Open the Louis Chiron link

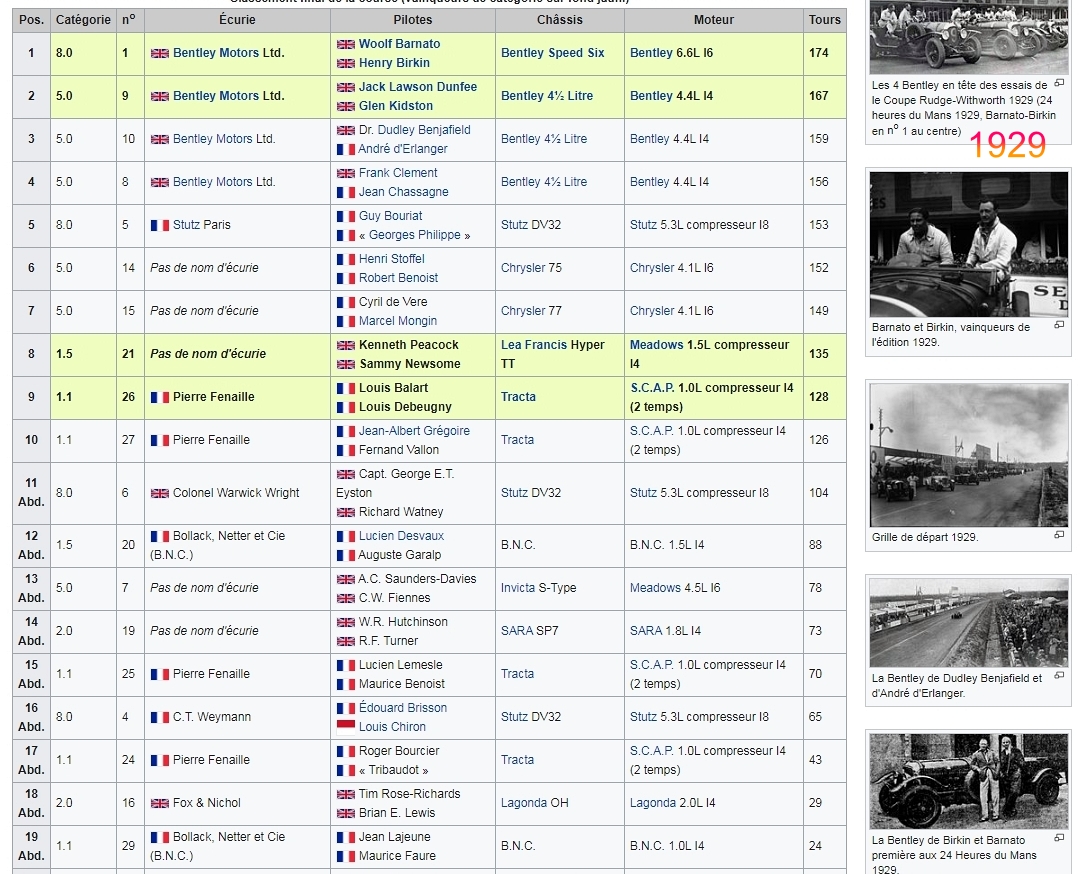tap(392, 727)
